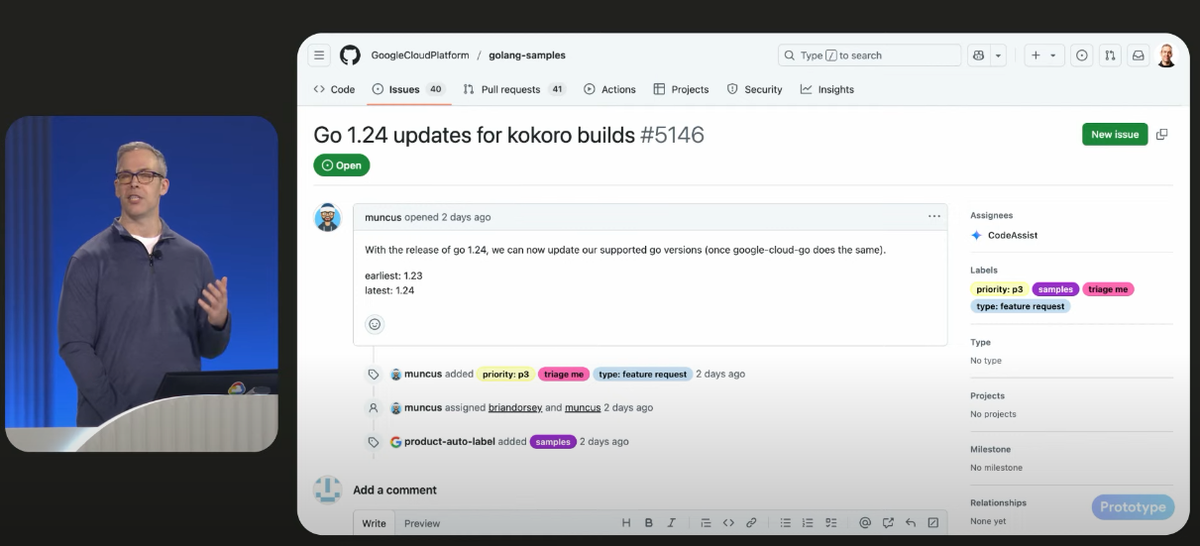Open the GoogleCloudPlatform organization link
The width and height of the screenshot is (1200, 546).
(x=420, y=55)
